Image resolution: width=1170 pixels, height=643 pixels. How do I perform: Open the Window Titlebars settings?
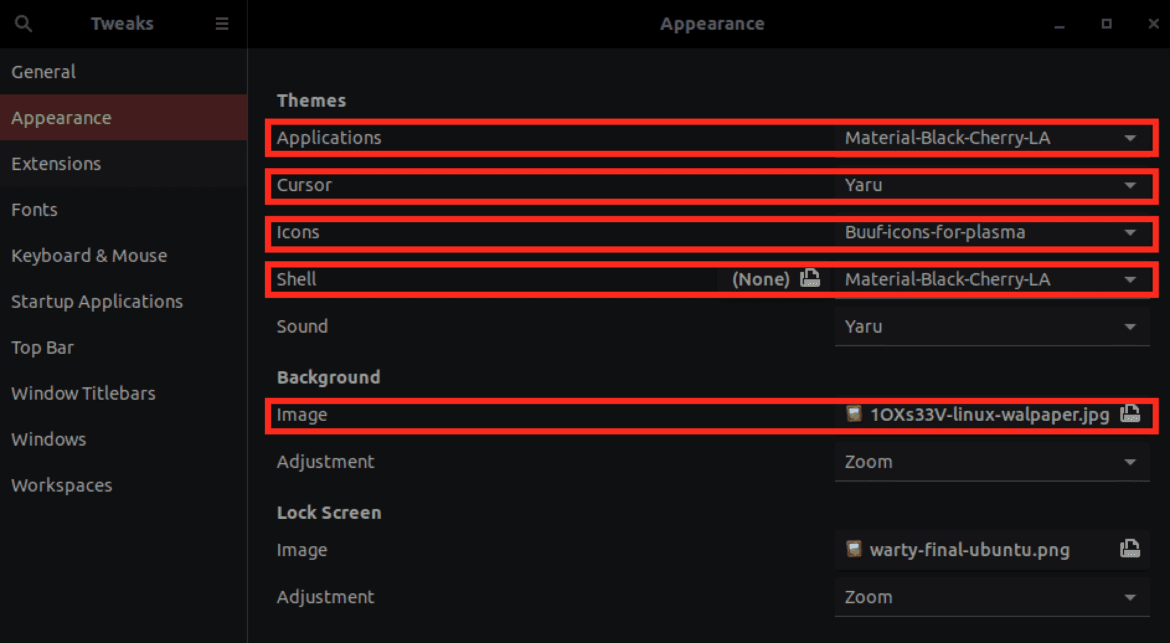(x=83, y=393)
